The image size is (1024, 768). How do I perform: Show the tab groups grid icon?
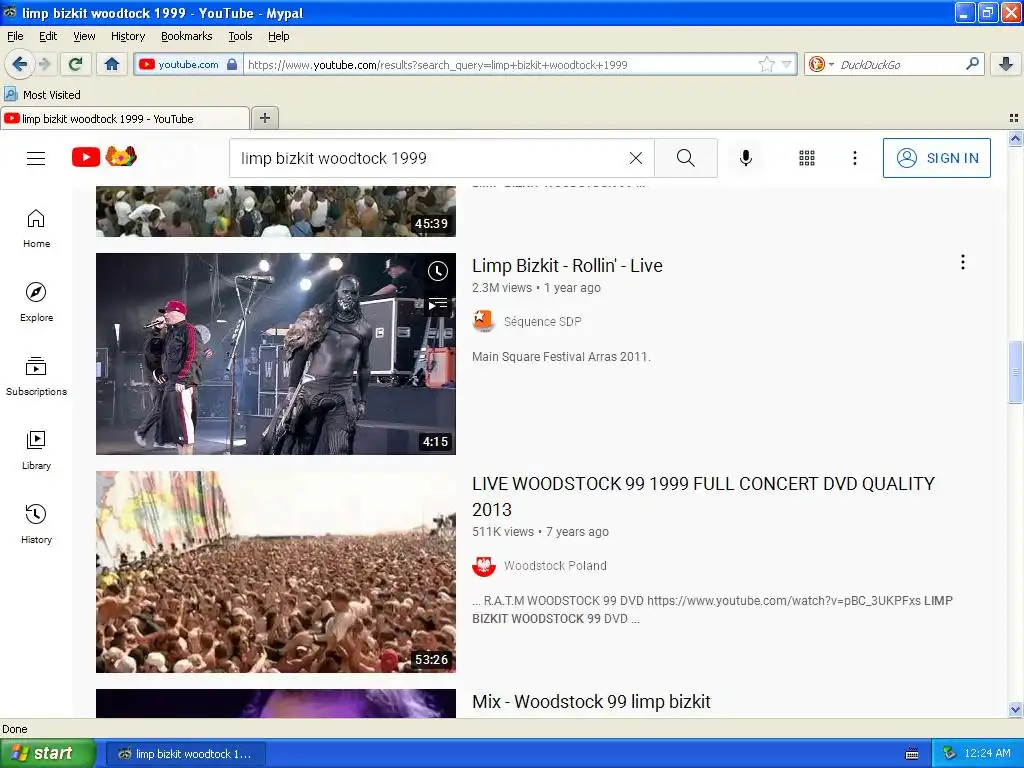(x=1014, y=118)
